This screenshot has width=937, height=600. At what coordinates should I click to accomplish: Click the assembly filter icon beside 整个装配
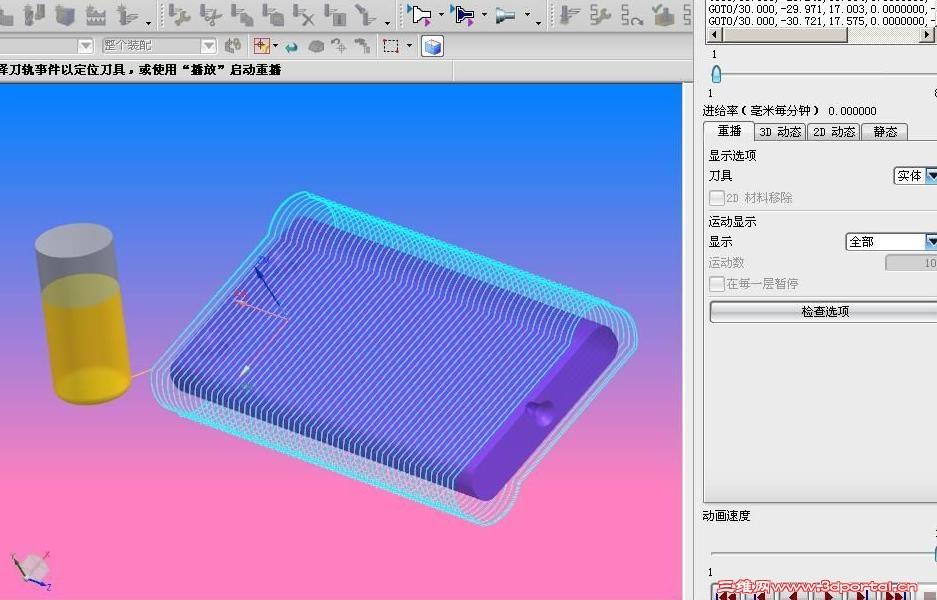point(232,45)
